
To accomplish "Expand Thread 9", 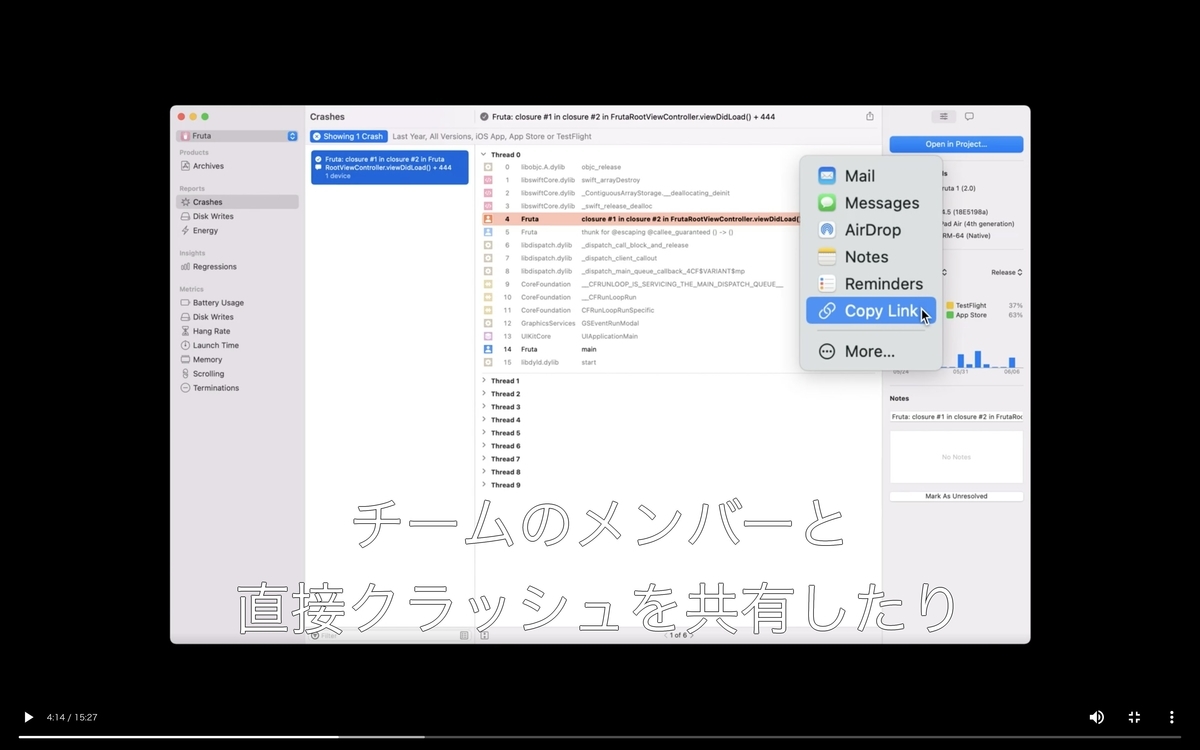I will coord(484,485).
